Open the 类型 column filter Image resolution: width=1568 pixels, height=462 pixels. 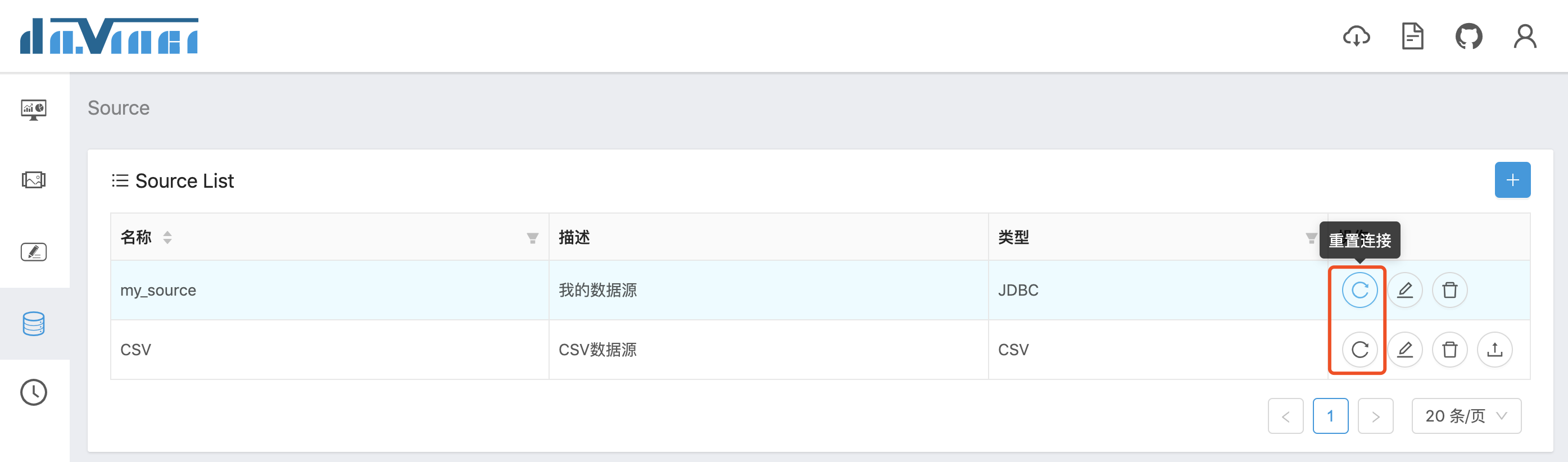(1311, 238)
